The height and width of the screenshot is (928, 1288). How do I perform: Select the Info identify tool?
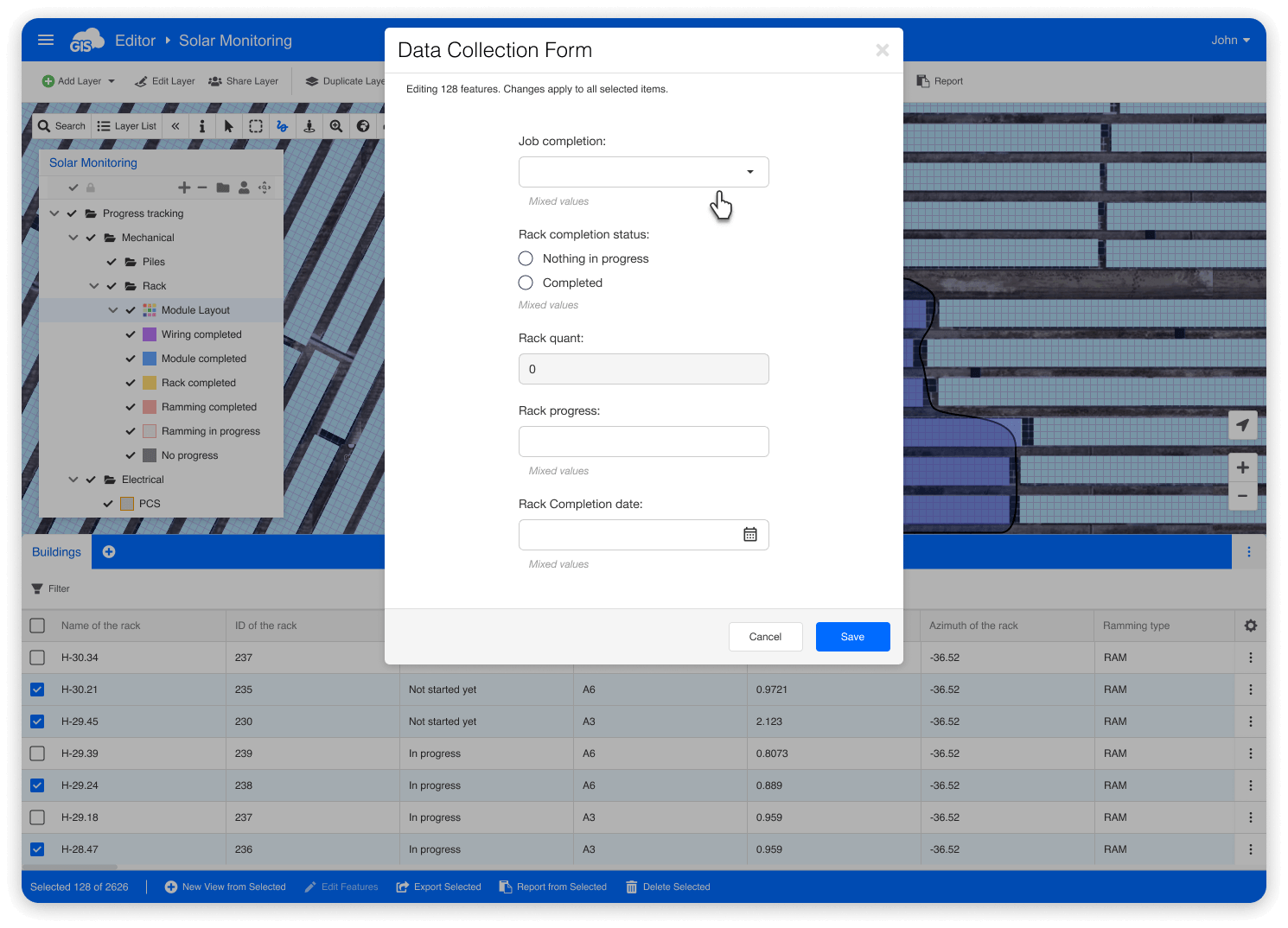tap(202, 126)
